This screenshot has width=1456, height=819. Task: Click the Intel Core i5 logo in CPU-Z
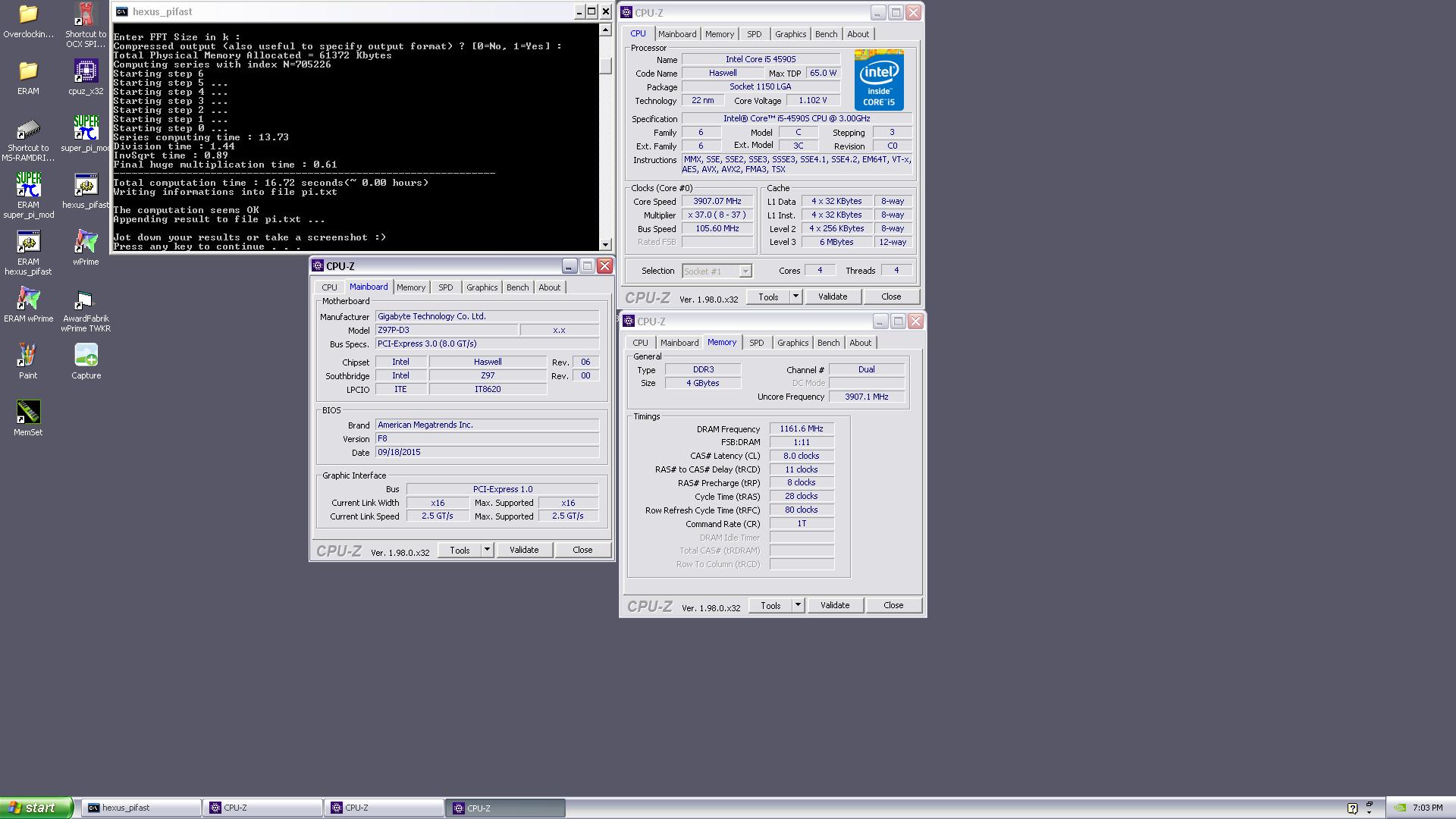click(x=879, y=80)
